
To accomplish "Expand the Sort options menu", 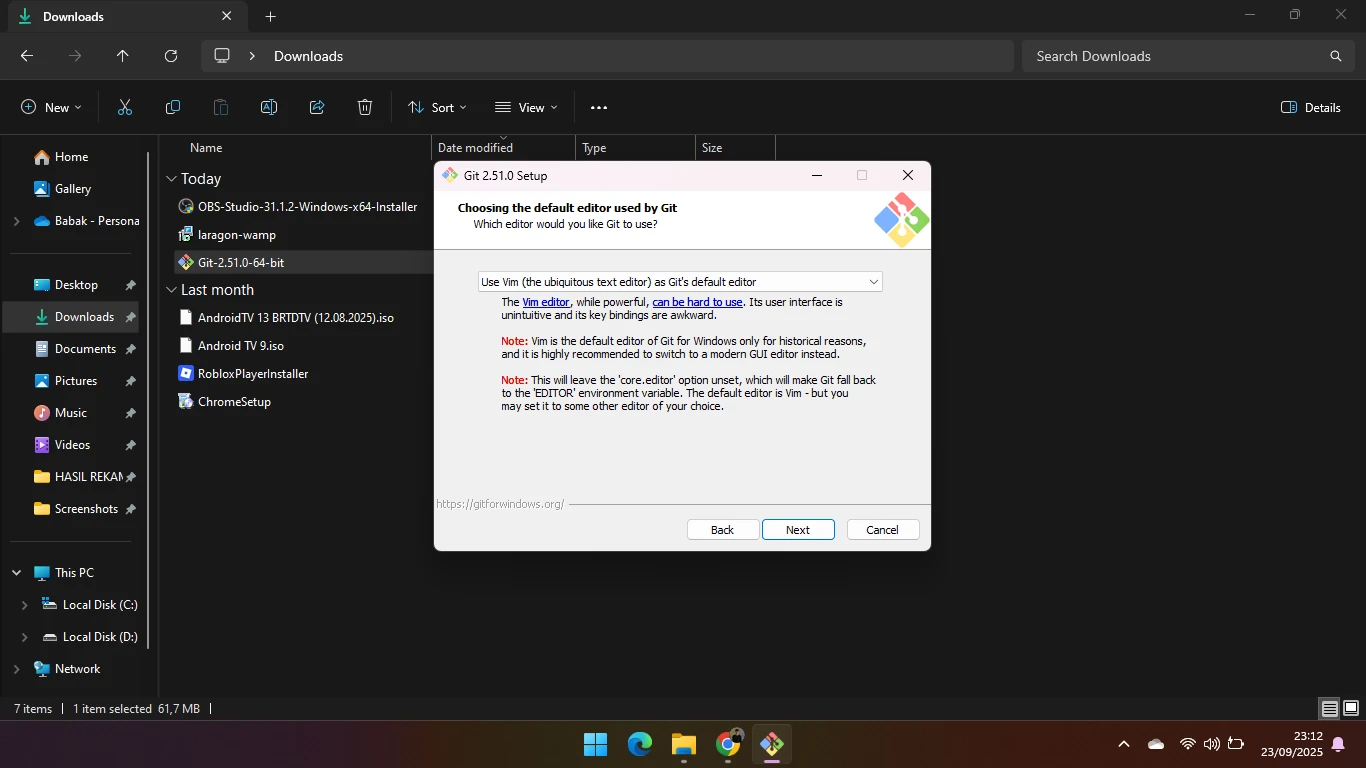I will point(437,107).
